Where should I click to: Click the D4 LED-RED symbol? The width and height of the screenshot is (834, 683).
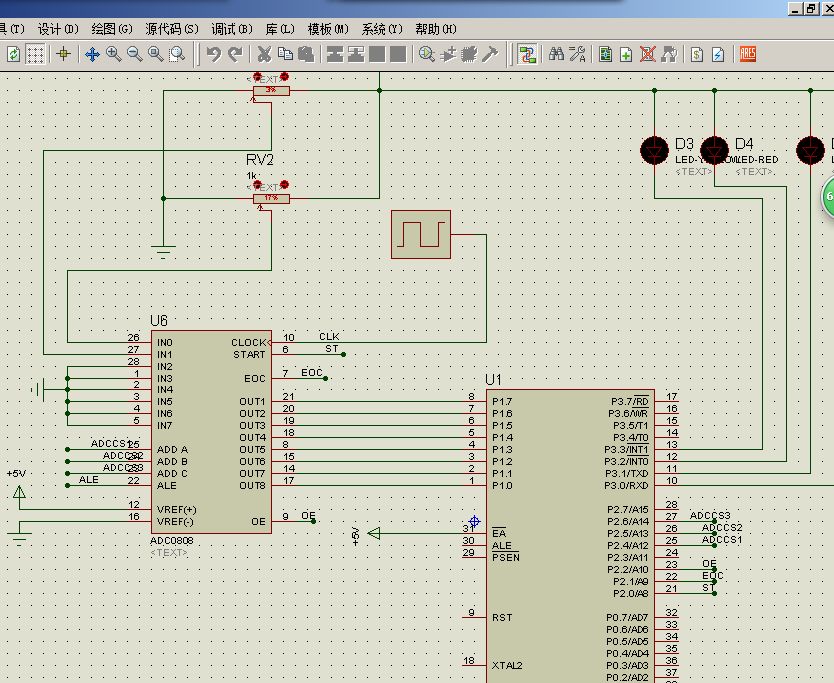coord(714,151)
